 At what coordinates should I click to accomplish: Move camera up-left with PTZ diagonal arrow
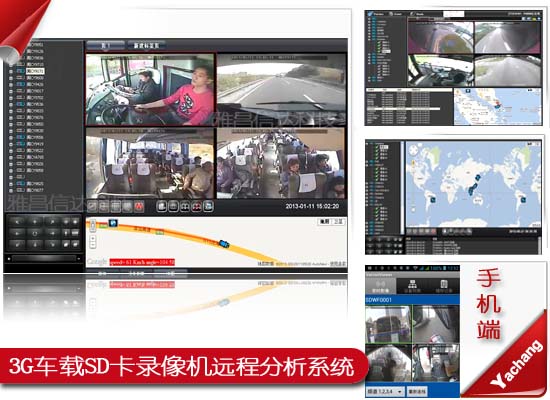click(18, 221)
